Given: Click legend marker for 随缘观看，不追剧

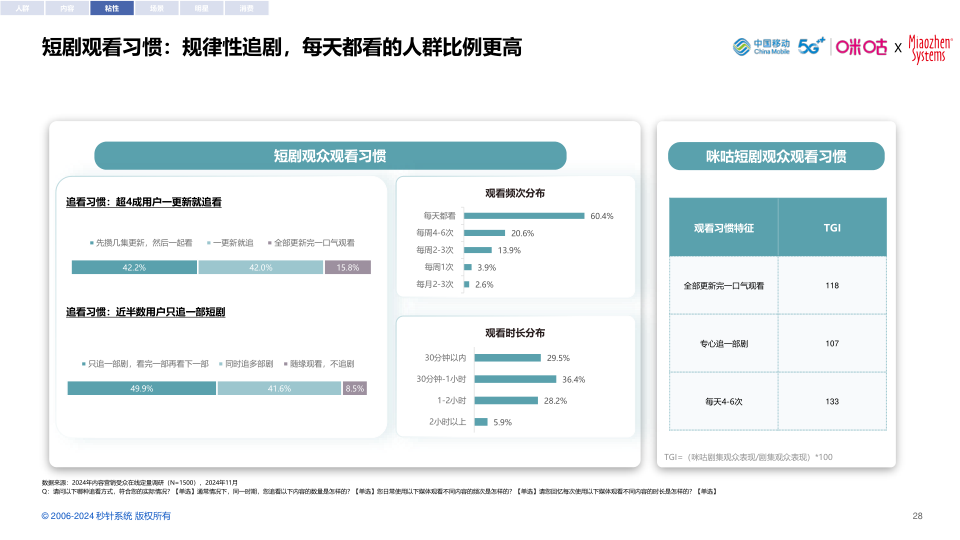Looking at the screenshot, I should 285,364.
